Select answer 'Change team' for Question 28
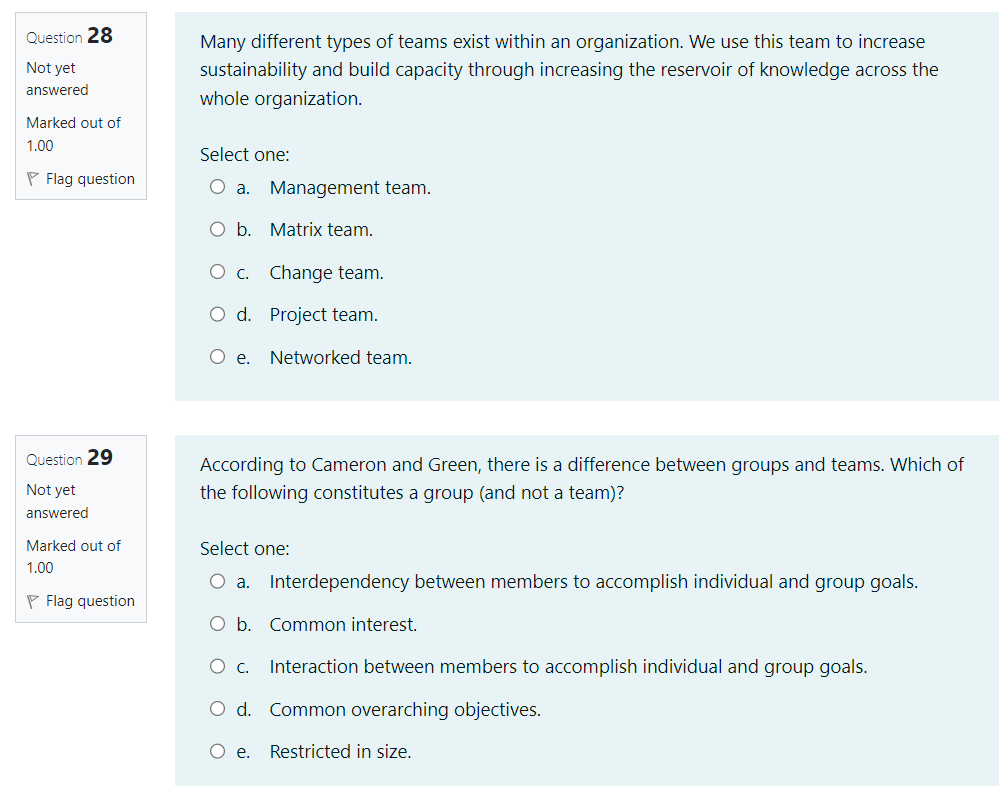The width and height of the screenshot is (1008, 786). tap(217, 271)
